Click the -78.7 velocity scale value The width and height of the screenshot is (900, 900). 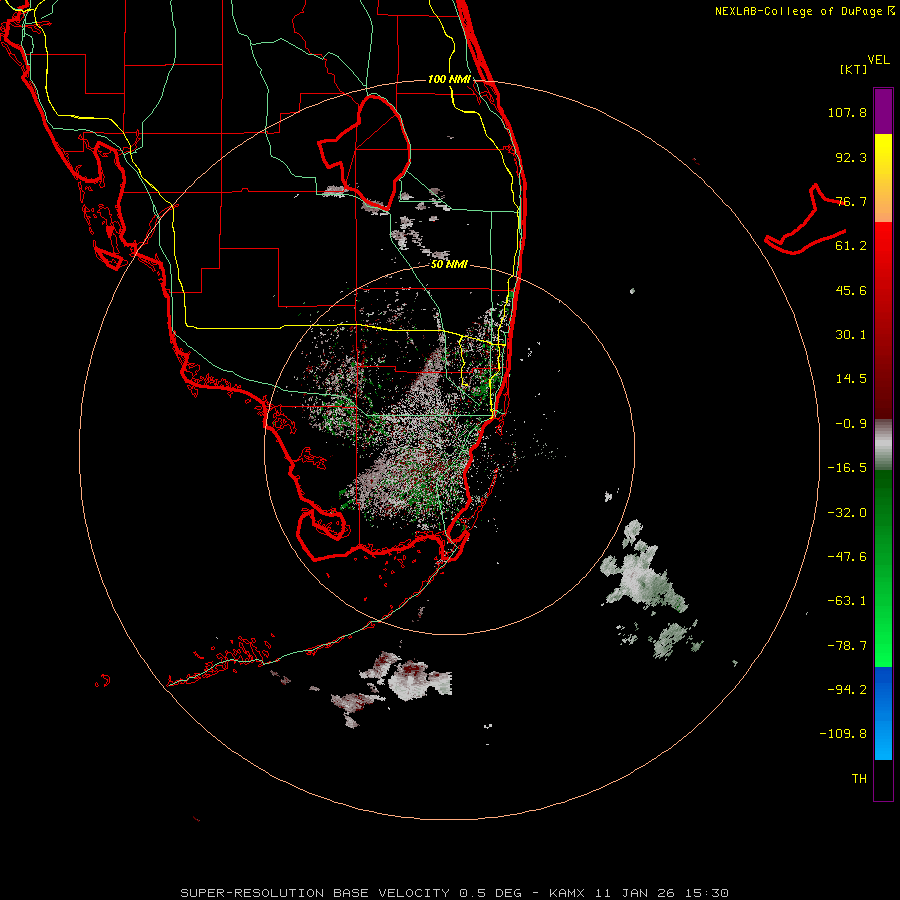(847, 646)
